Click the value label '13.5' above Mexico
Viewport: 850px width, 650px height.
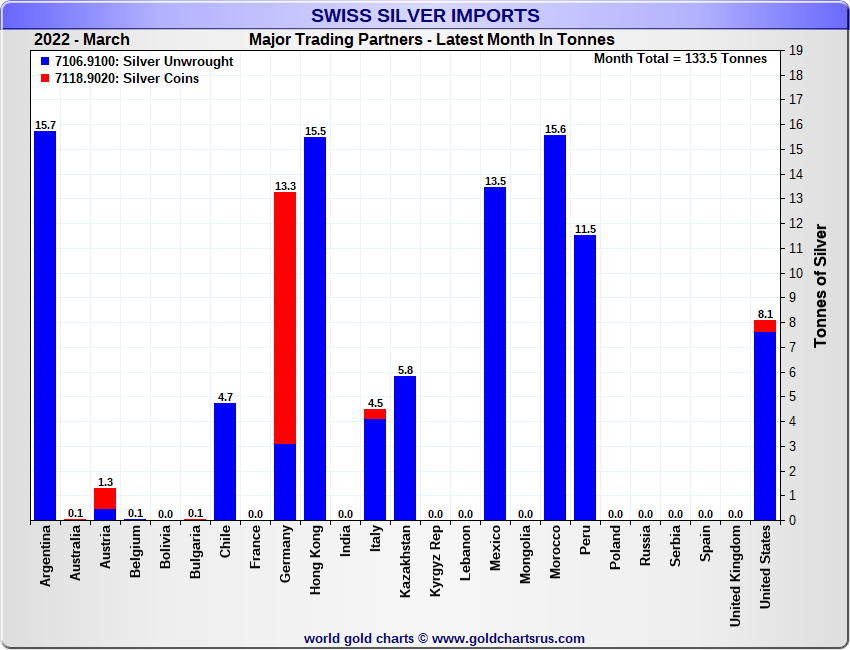pyautogui.click(x=495, y=181)
